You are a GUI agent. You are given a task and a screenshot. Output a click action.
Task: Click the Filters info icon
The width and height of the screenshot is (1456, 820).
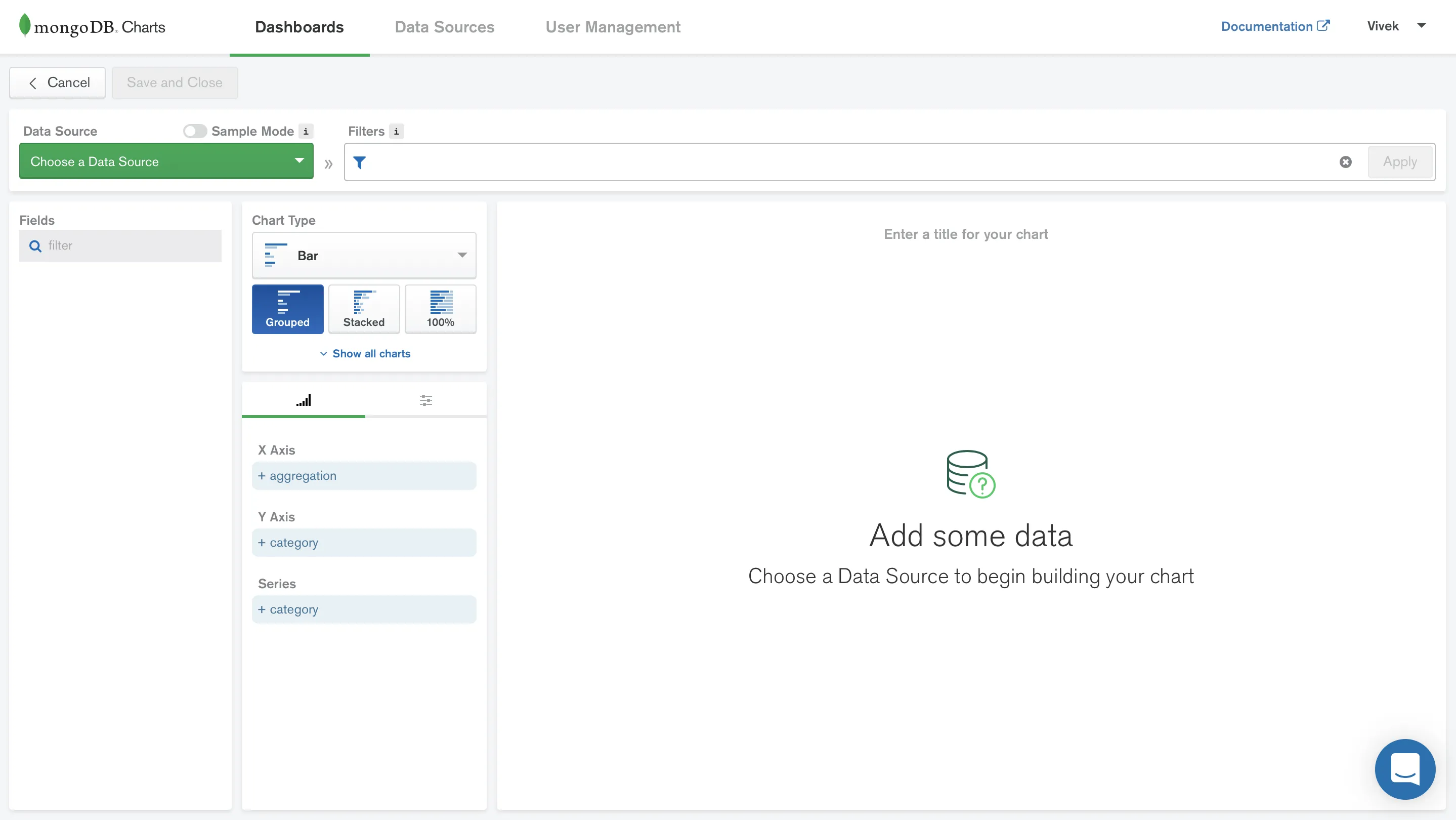click(x=396, y=131)
